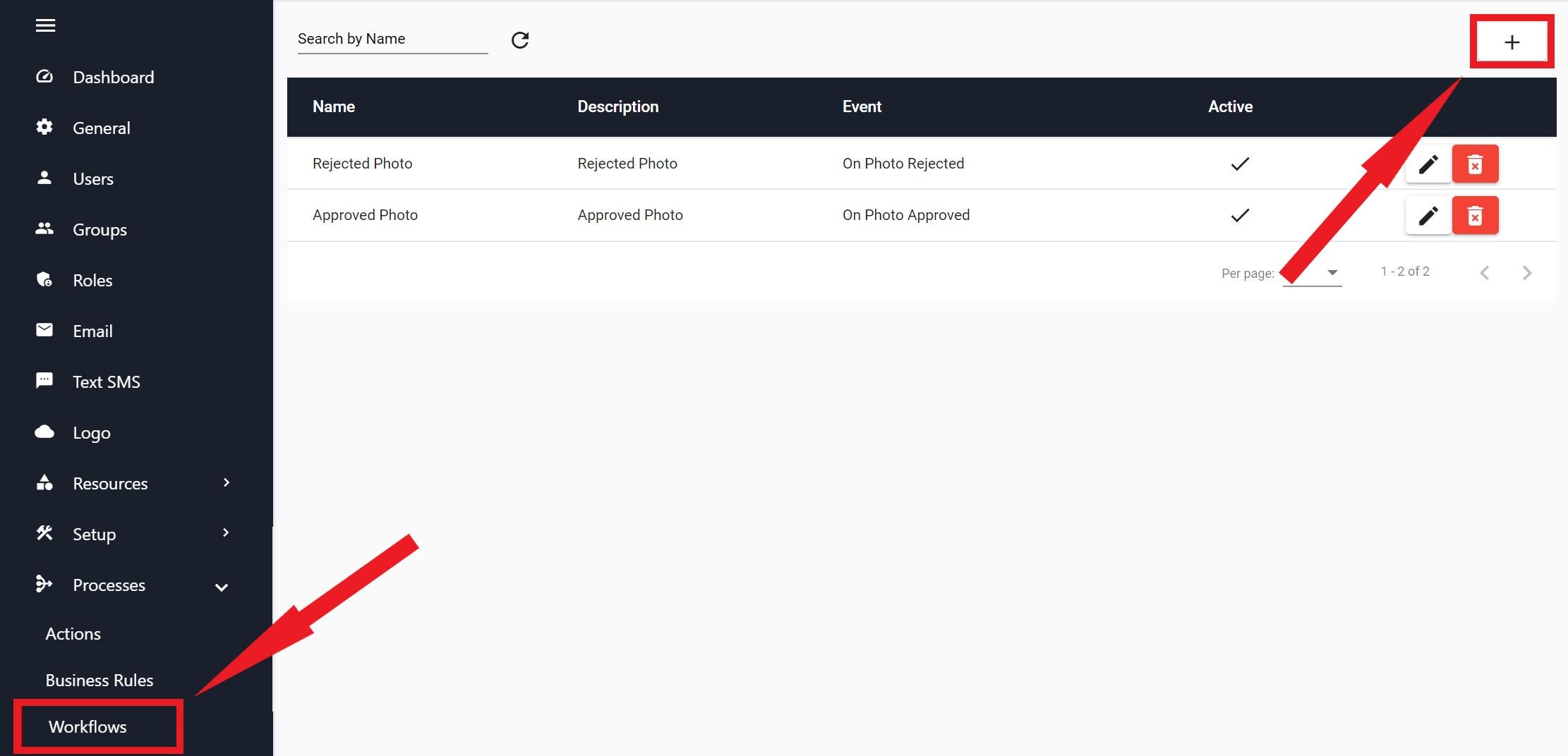Click the Active checkmark for Rejected Photo
The height and width of the screenshot is (756, 1568).
click(x=1240, y=164)
